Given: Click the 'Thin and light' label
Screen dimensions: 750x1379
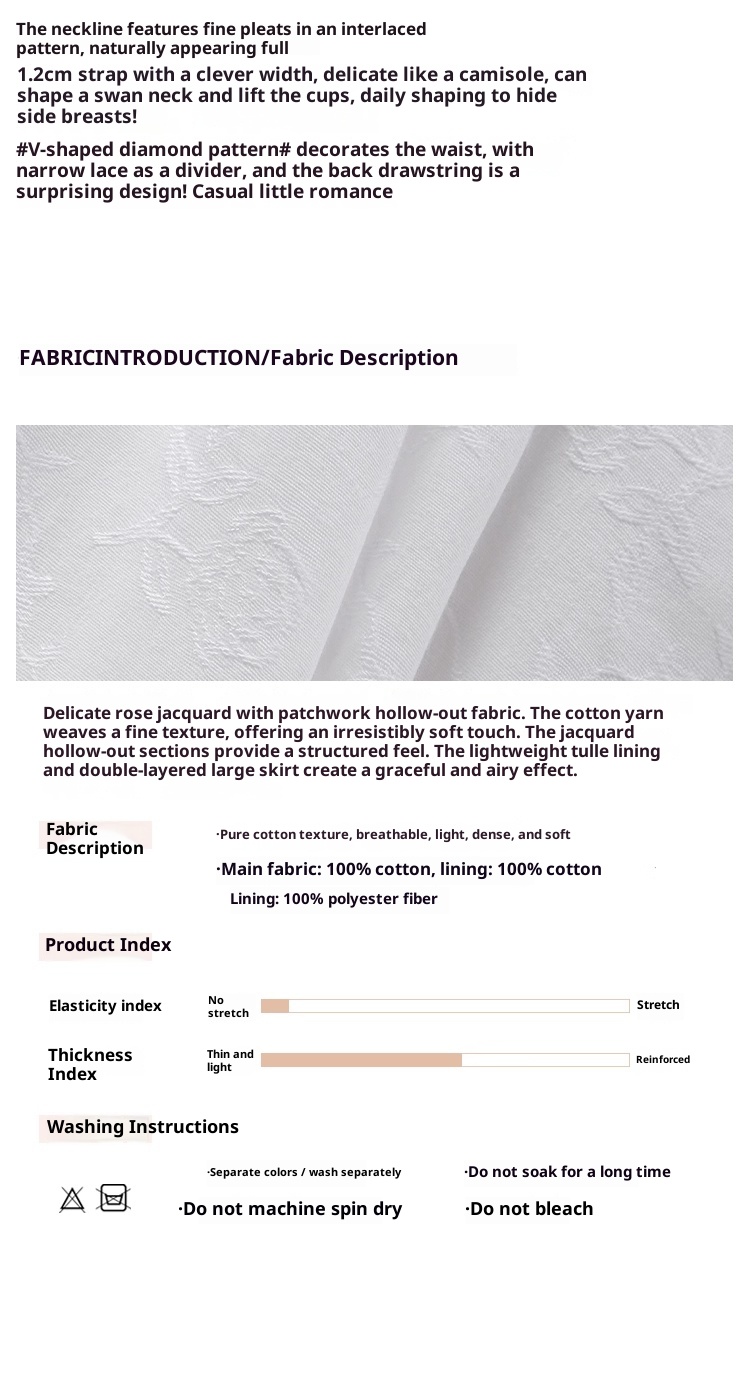Looking at the screenshot, I should pyautogui.click(x=230, y=1061).
